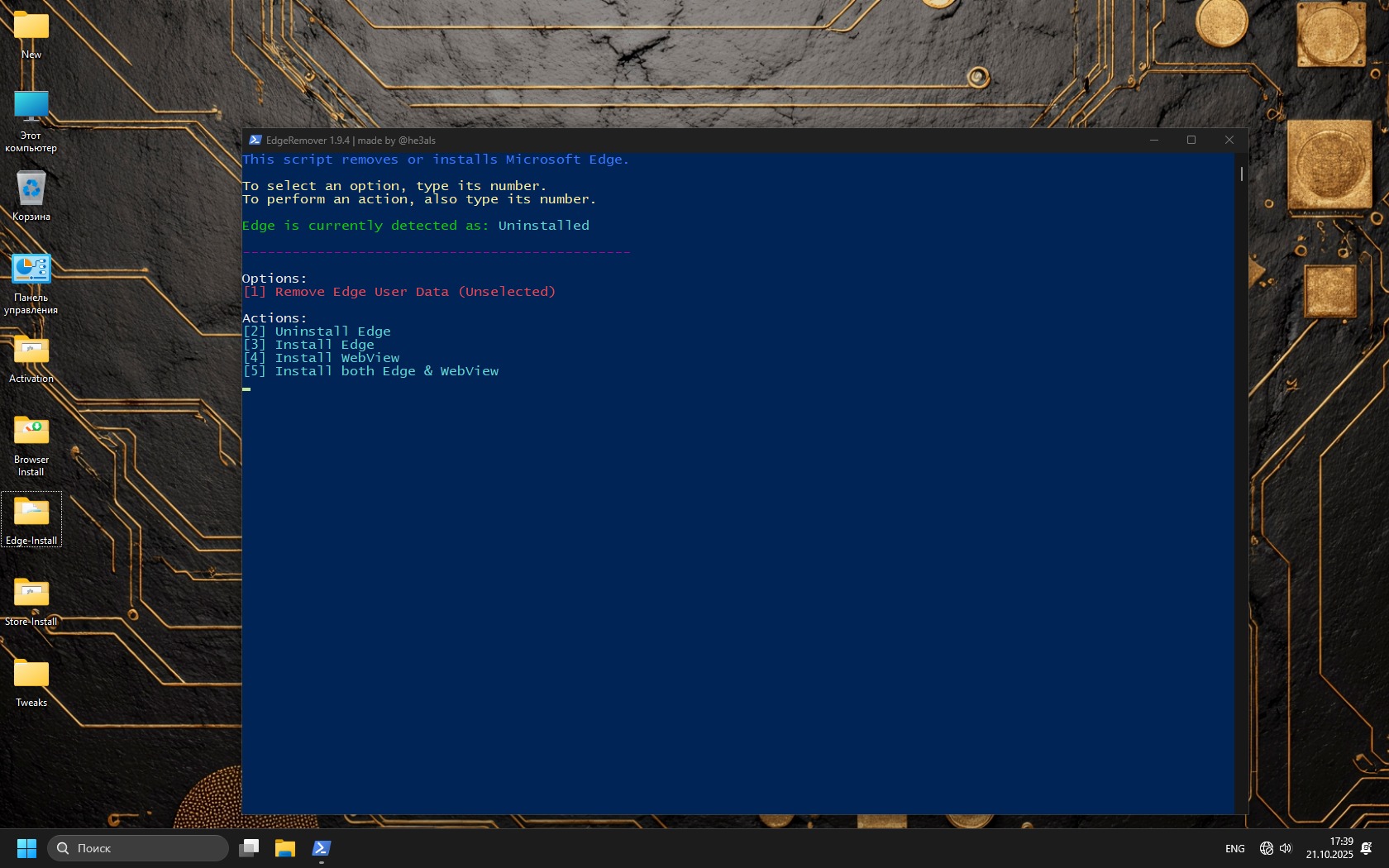The height and width of the screenshot is (868, 1389).
Task: Select the Tweaks folder icon
Action: tap(31, 682)
